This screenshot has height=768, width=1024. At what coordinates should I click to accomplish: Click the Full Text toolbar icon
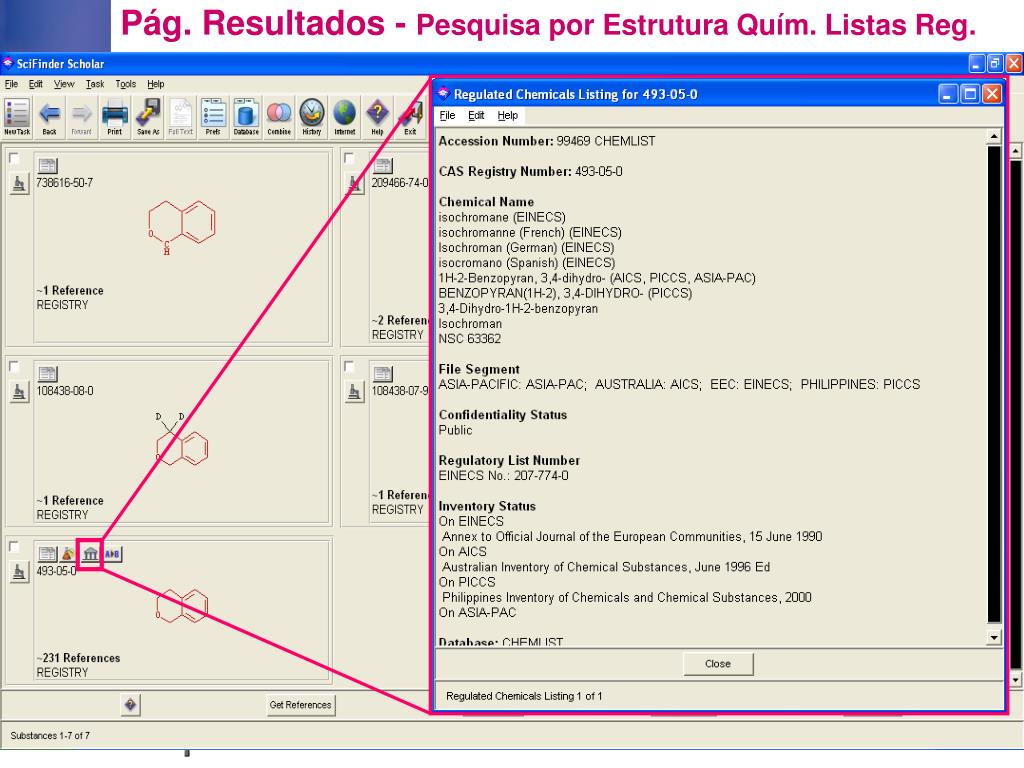coord(181,116)
